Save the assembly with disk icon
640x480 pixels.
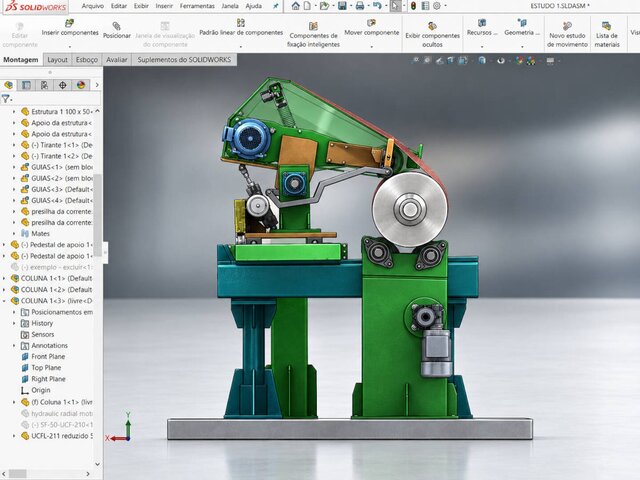[x=342, y=6]
